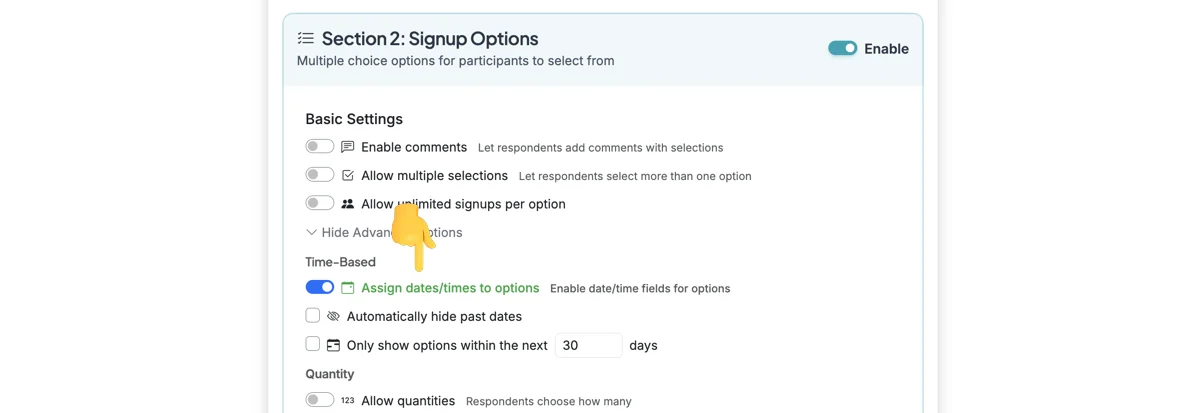Collapse the Hide Advanced Options chevron
This screenshot has width=1200, height=413.
311,233
